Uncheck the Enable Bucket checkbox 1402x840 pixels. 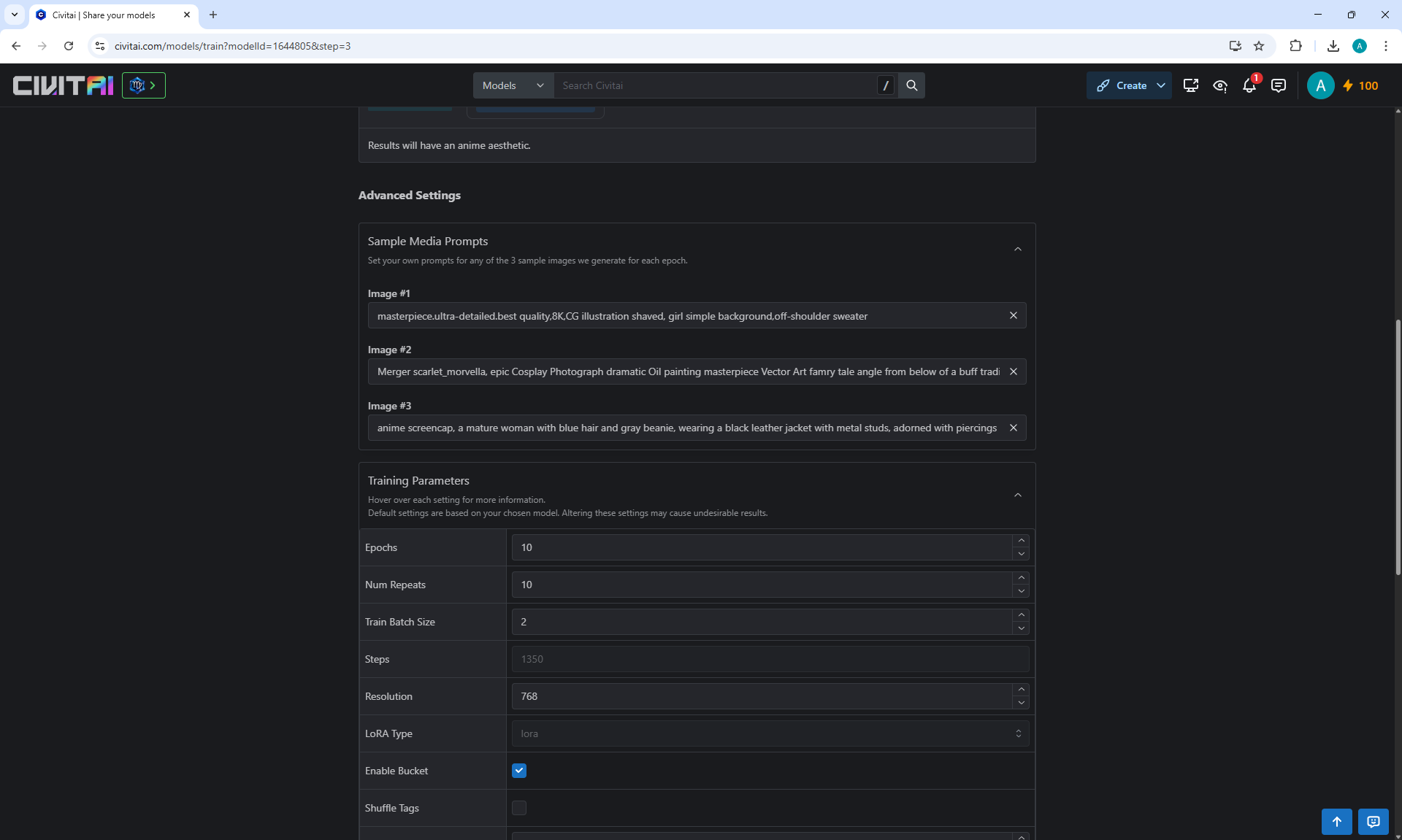[519, 771]
